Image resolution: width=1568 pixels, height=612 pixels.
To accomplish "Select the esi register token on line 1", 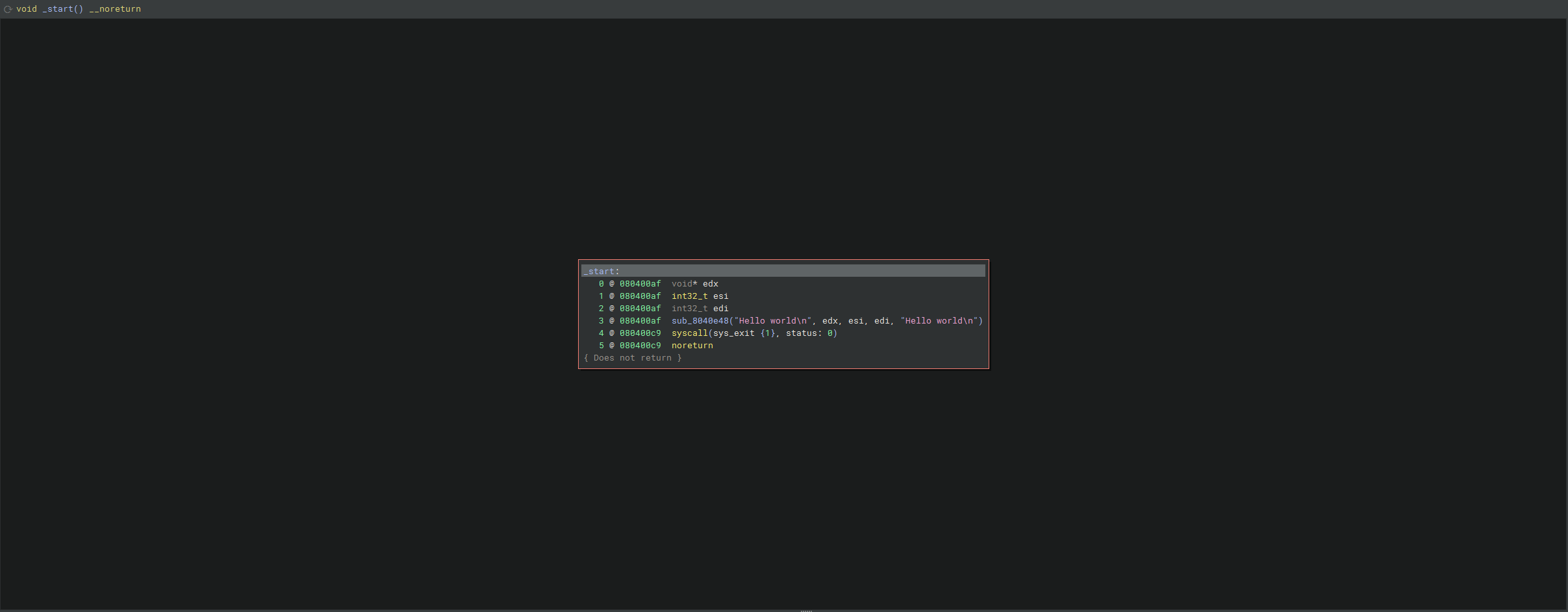I will (722, 296).
